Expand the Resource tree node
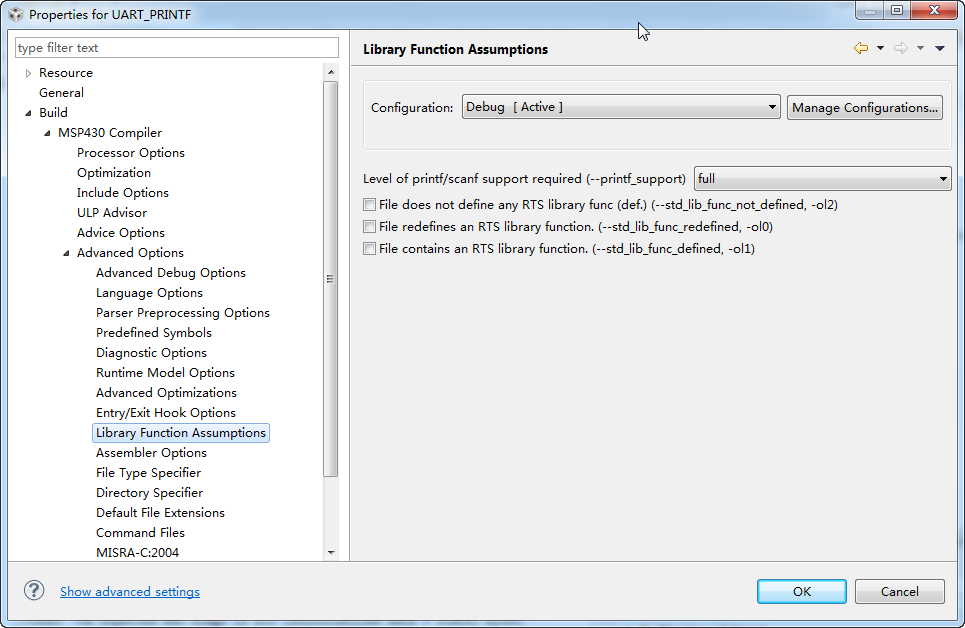The height and width of the screenshot is (628, 965). (28, 73)
